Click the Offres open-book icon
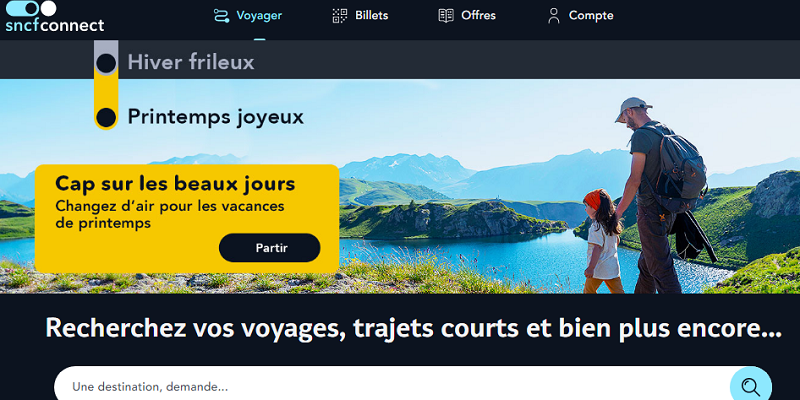800x400 pixels. tap(446, 16)
